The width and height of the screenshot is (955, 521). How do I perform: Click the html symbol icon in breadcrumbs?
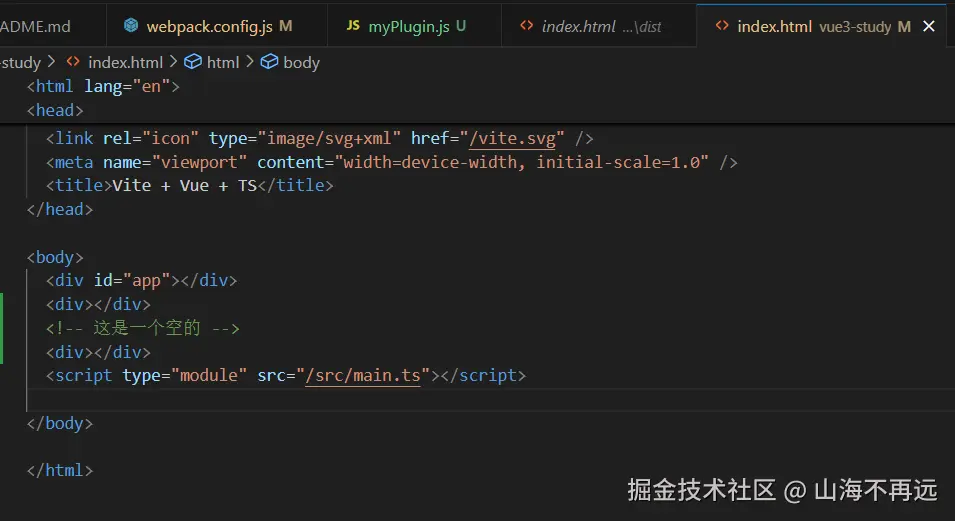tap(194, 62)
